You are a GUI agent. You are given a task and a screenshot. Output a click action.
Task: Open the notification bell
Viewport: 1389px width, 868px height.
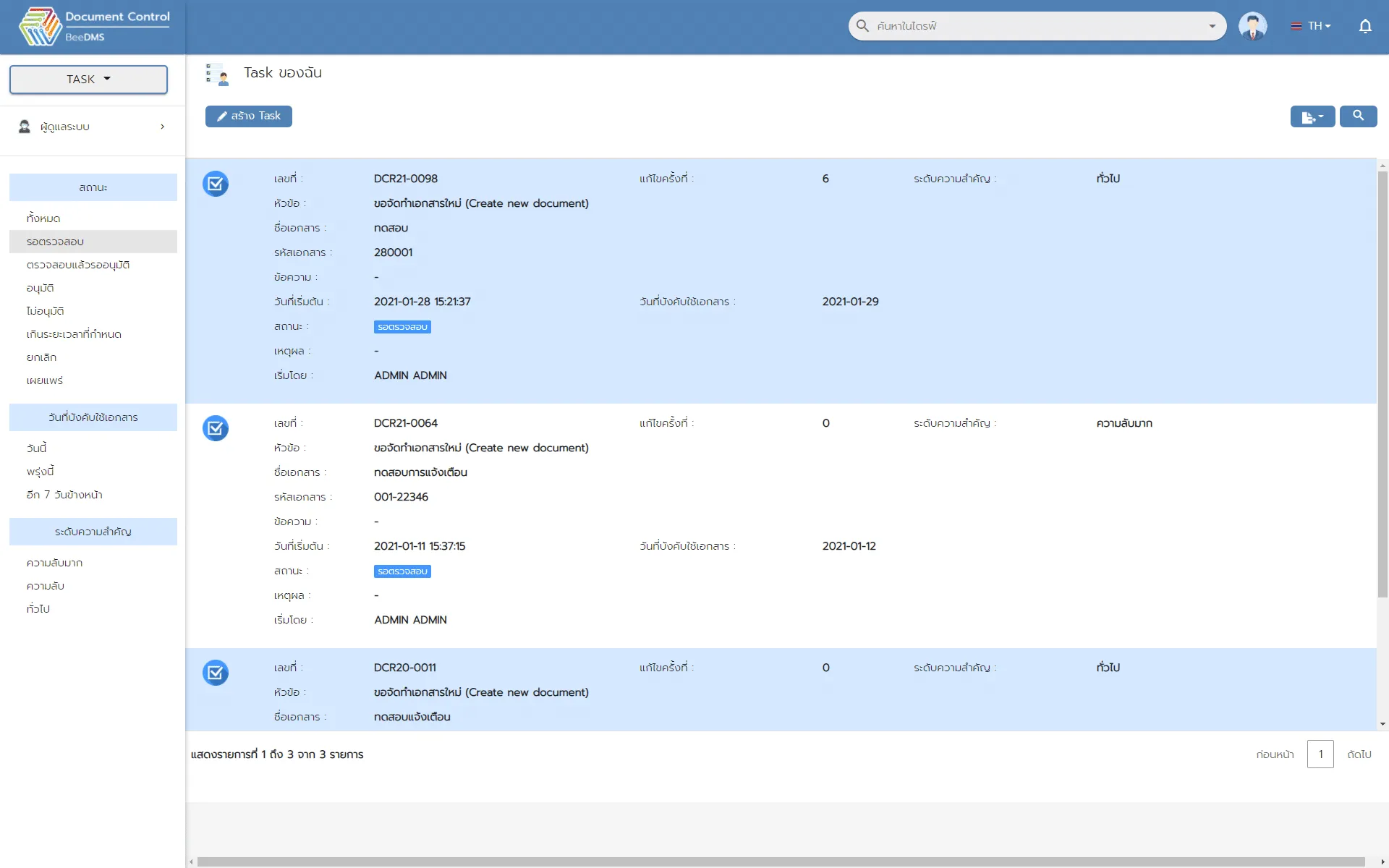tap(1364, 26)
